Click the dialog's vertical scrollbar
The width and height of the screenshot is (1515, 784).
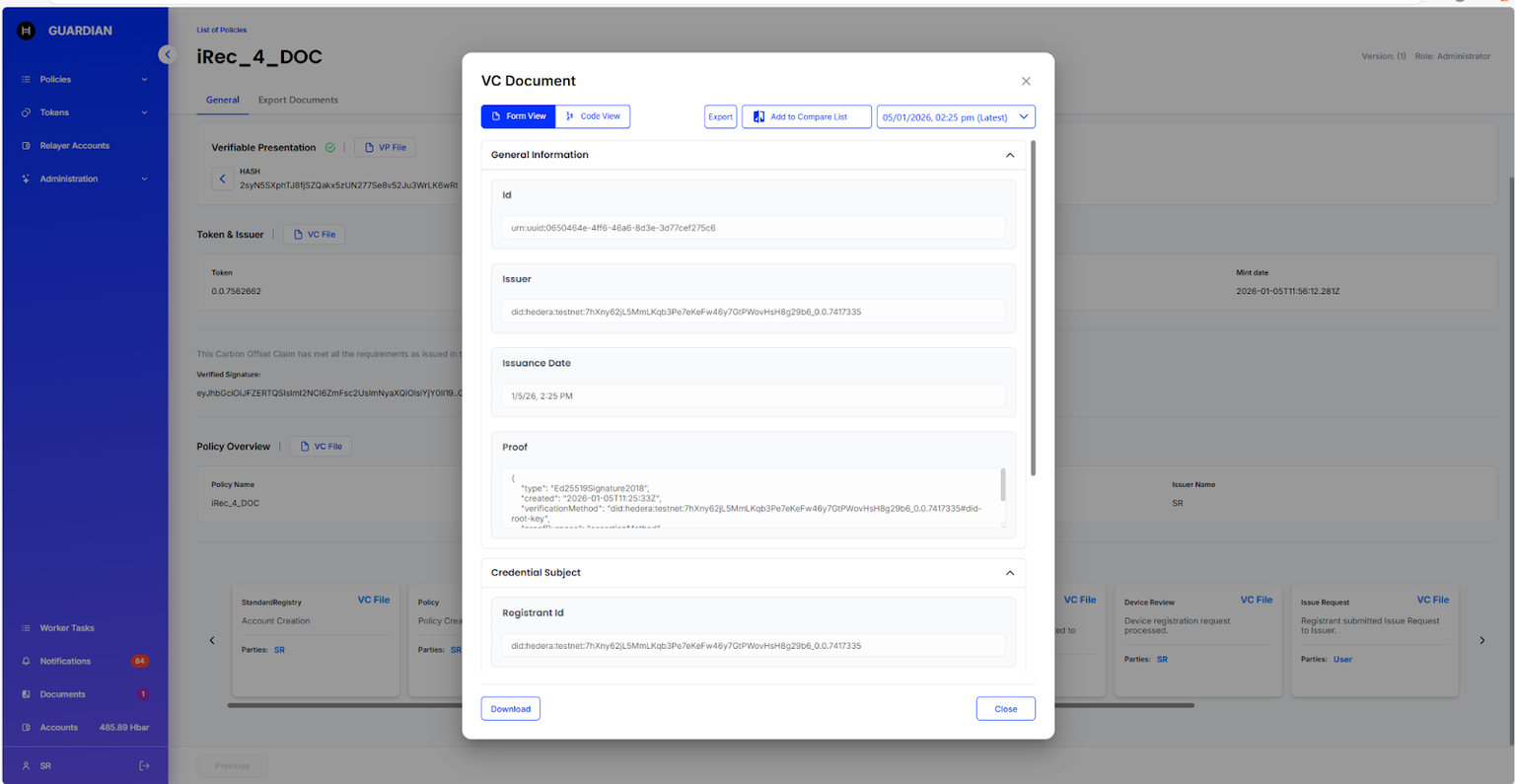(x=1033, y=308)
